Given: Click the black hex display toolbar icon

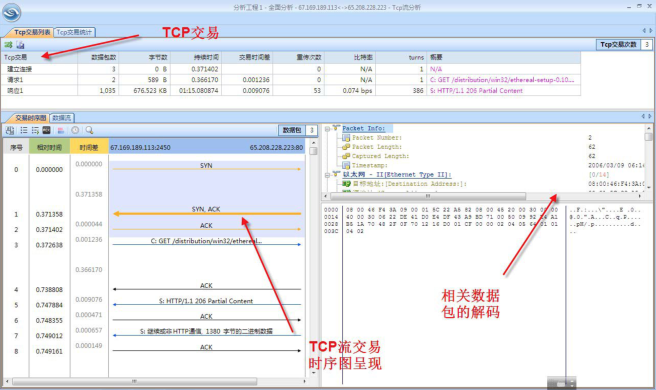Looking at the screenshot, I should click(x=46, y=131).
